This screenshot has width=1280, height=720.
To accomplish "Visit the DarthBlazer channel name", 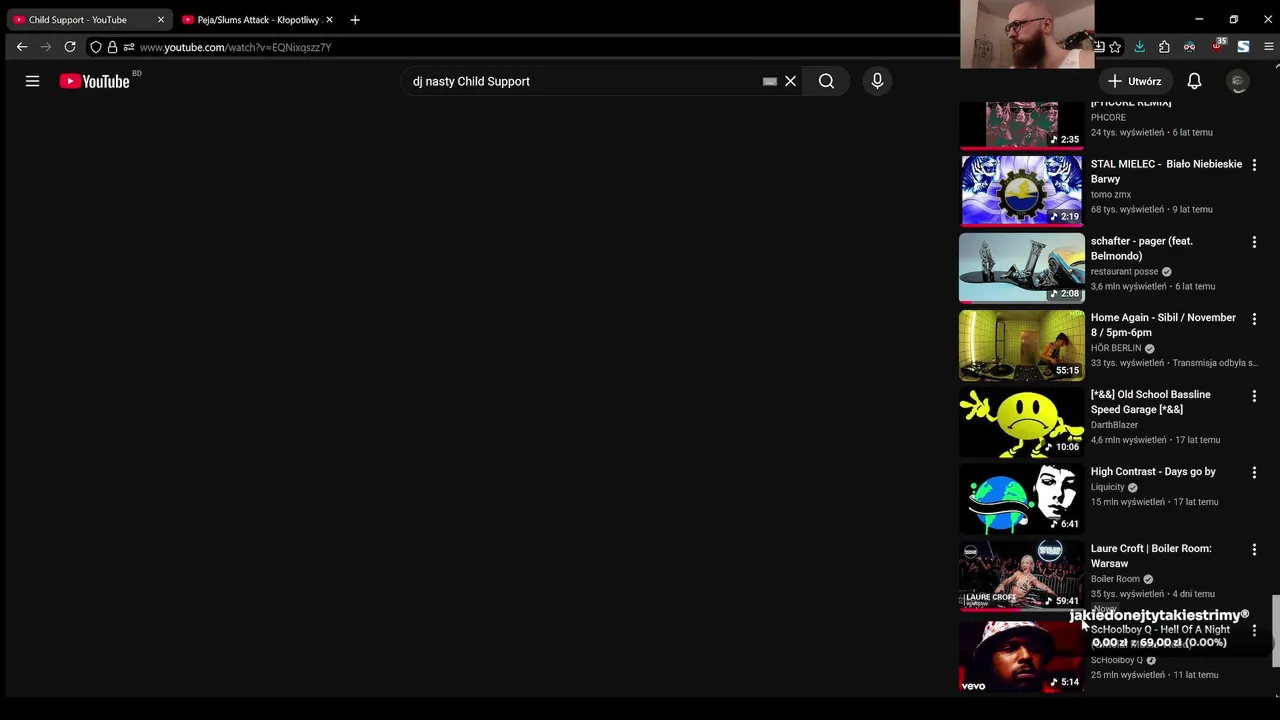I will point(1114,425).
